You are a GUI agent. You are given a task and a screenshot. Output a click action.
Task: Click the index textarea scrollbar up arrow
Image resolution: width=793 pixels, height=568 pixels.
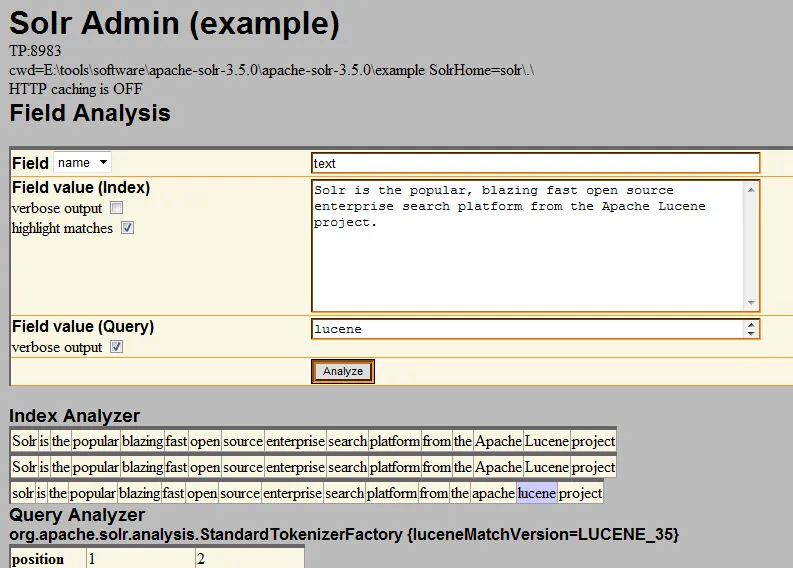[751, 190]
